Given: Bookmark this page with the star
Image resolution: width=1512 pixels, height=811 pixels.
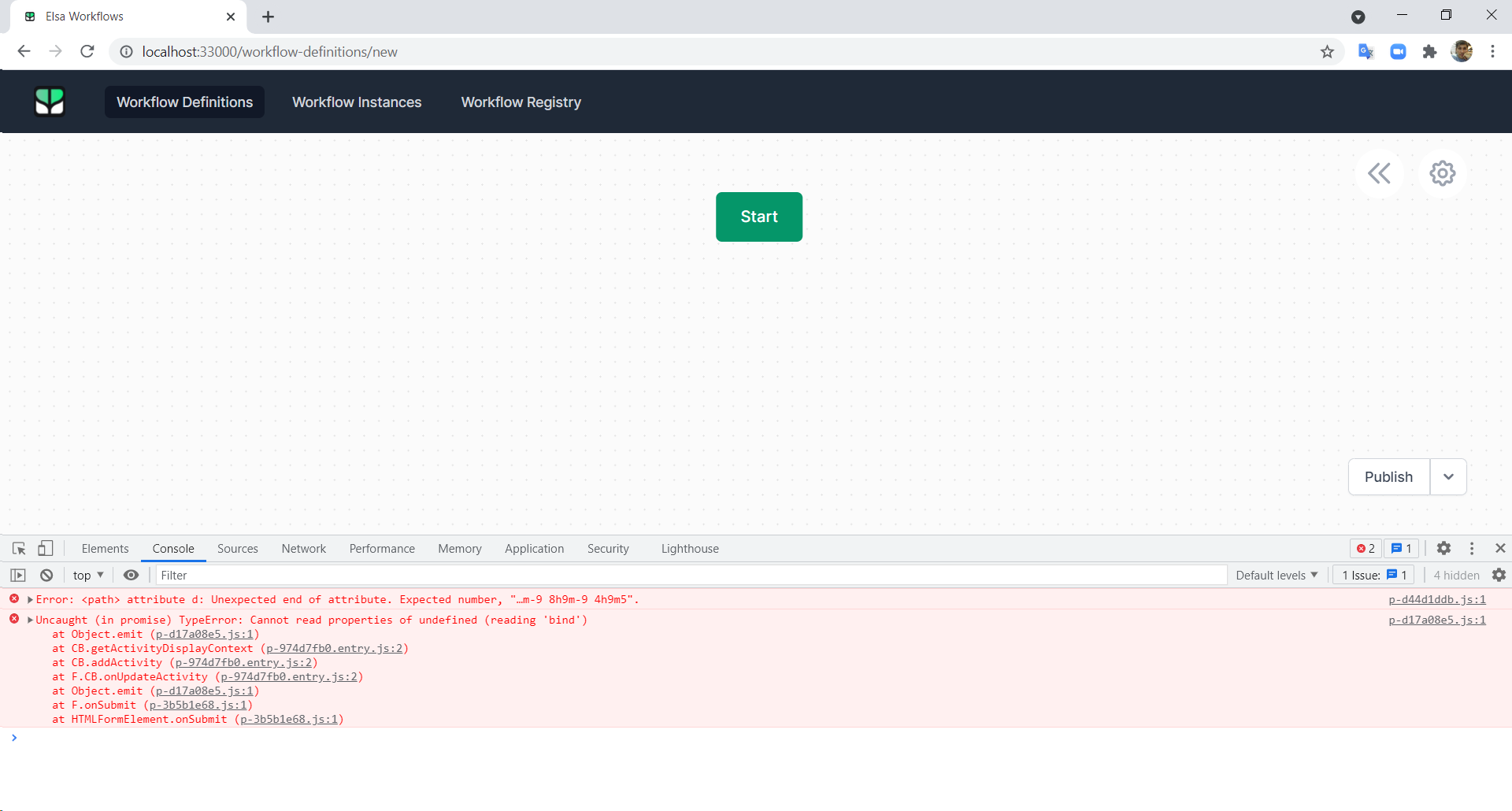Looking at the screenshot, I should point(1327,51).
